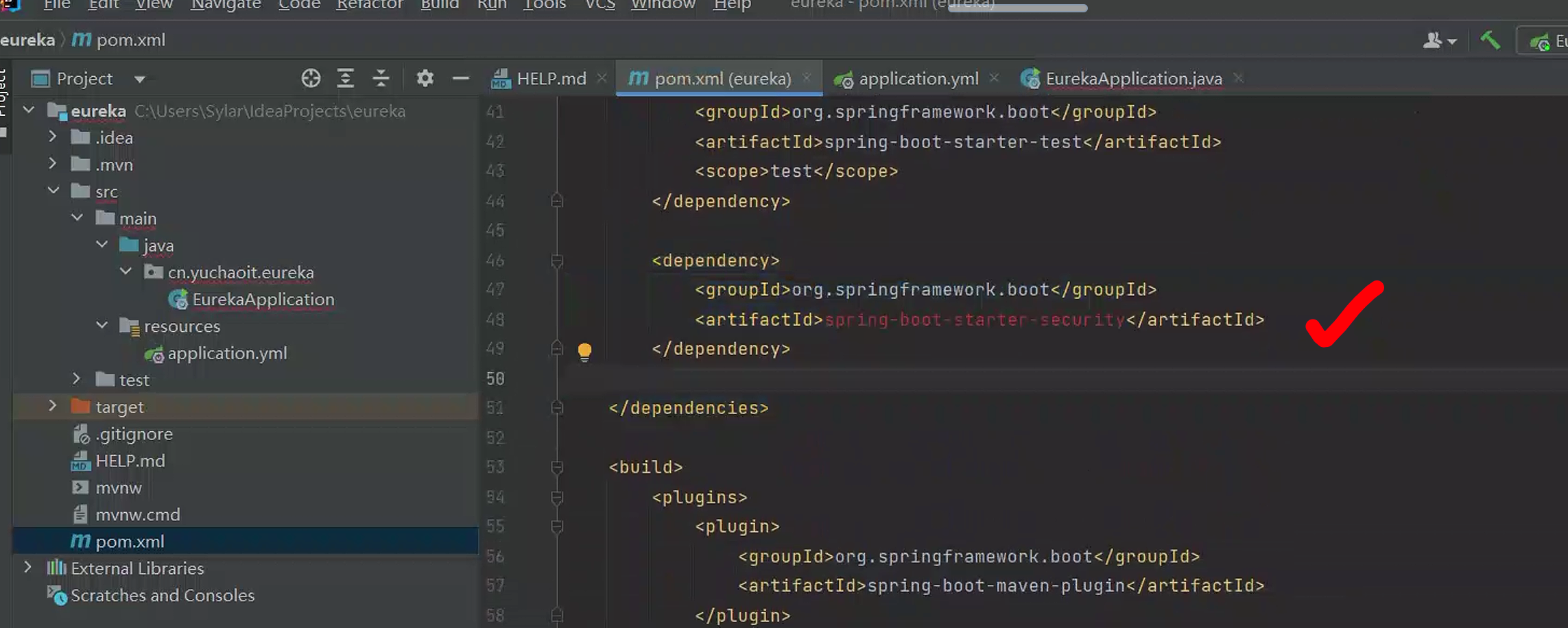Click the locate/select opened file crosshair icon
The image size is (1568, 628).
click(311, 79)
